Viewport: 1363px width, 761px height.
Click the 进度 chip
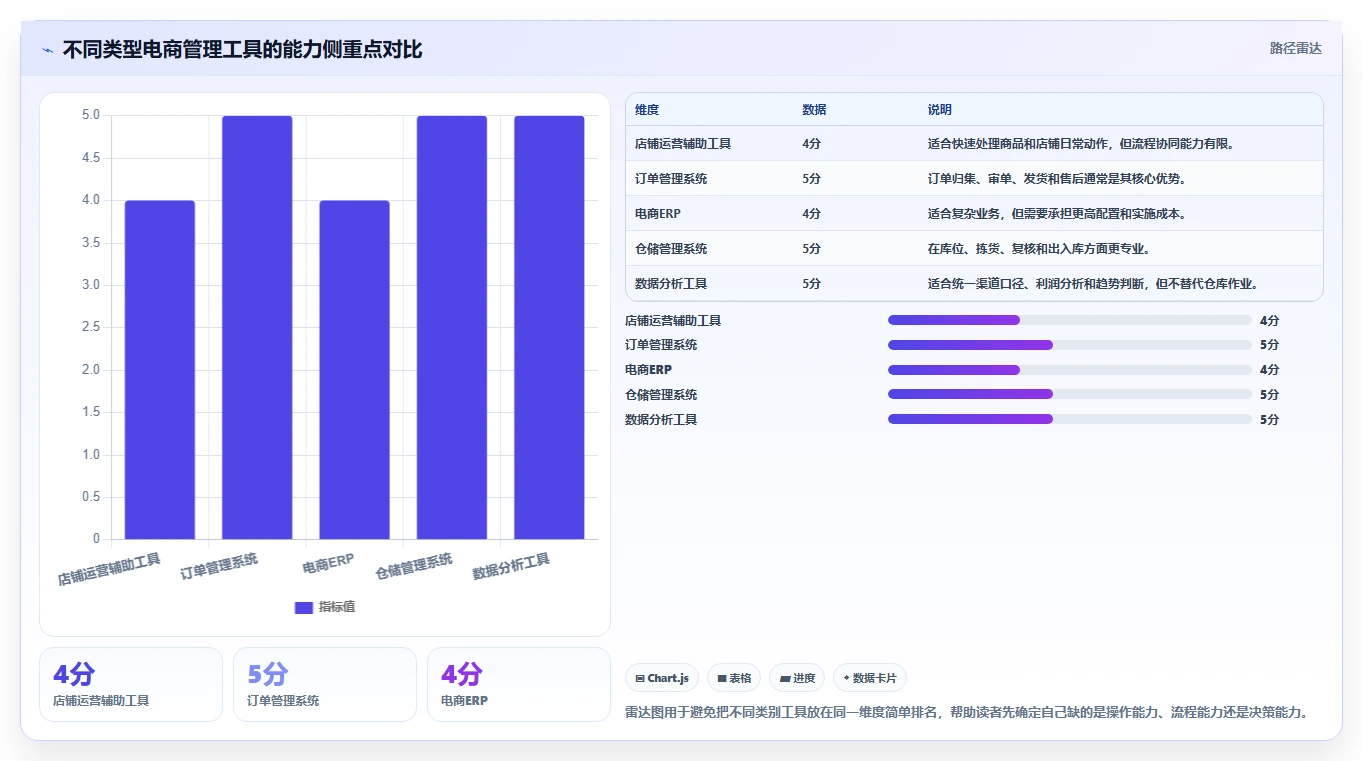(x=797, y=678)
